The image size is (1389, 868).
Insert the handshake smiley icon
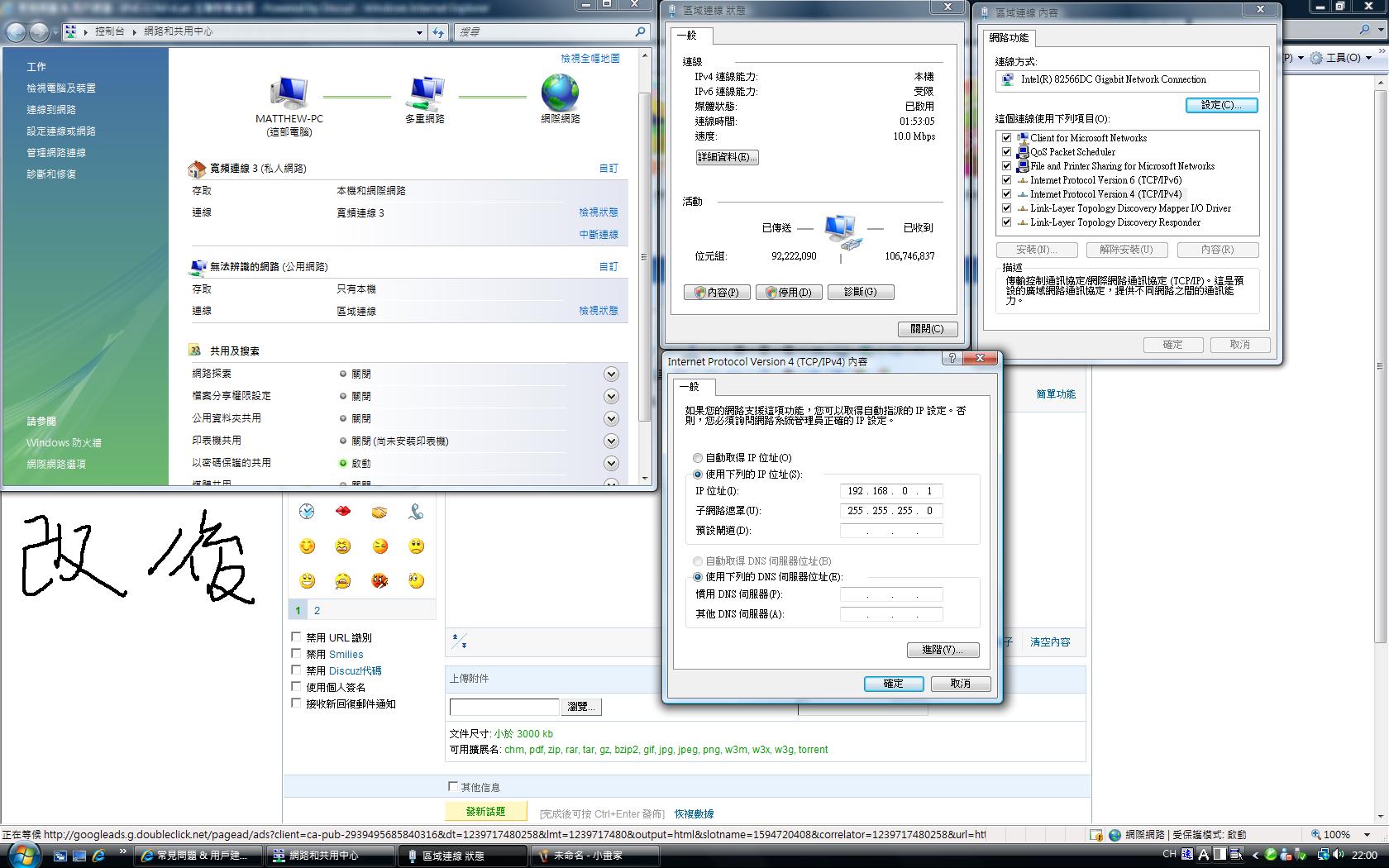point(379,512)
